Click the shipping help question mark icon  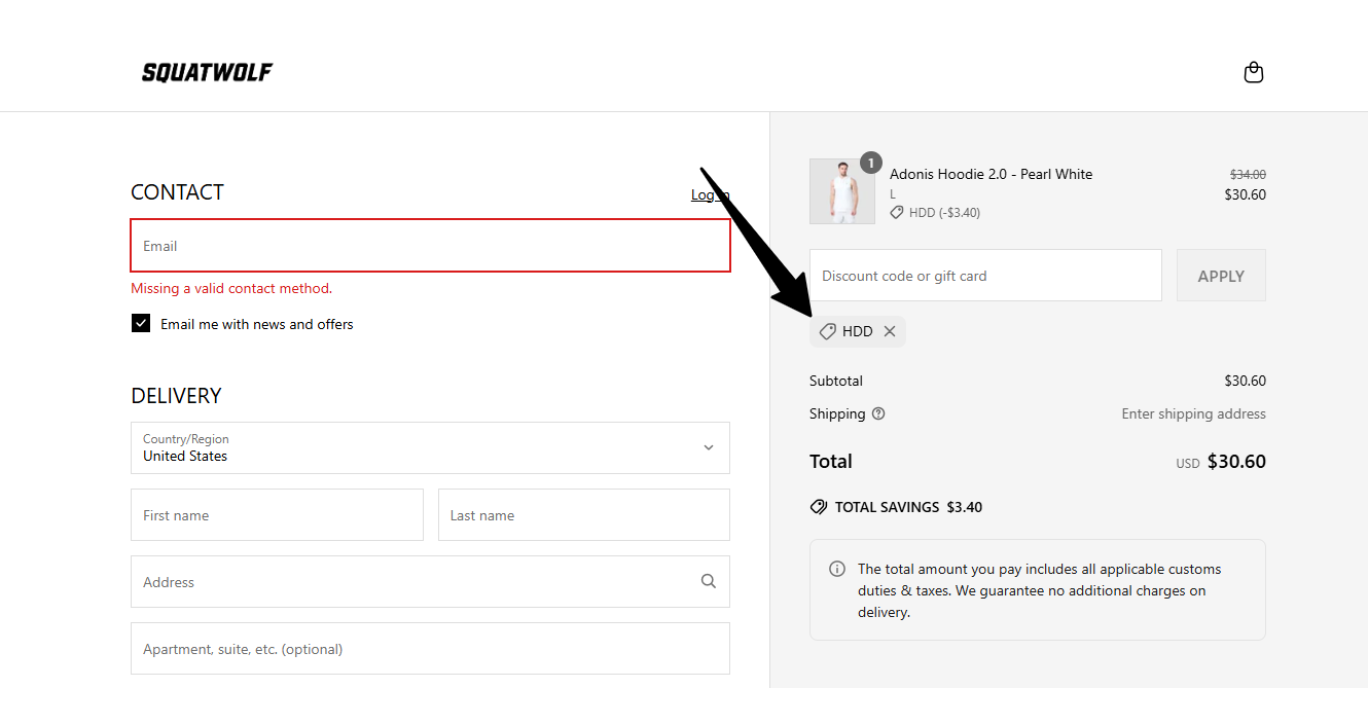pos(878,414)
